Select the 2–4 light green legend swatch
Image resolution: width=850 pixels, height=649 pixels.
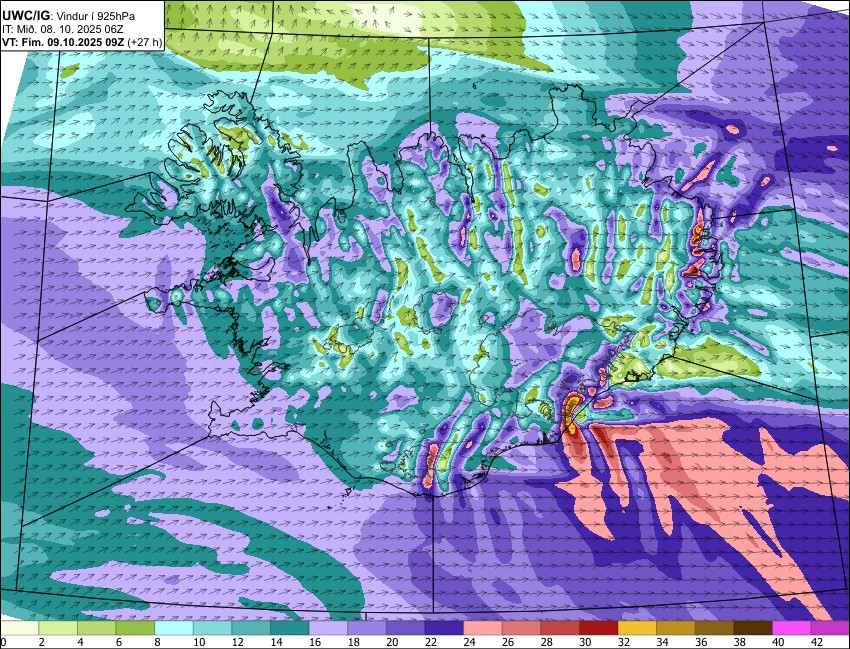point(58,628)
